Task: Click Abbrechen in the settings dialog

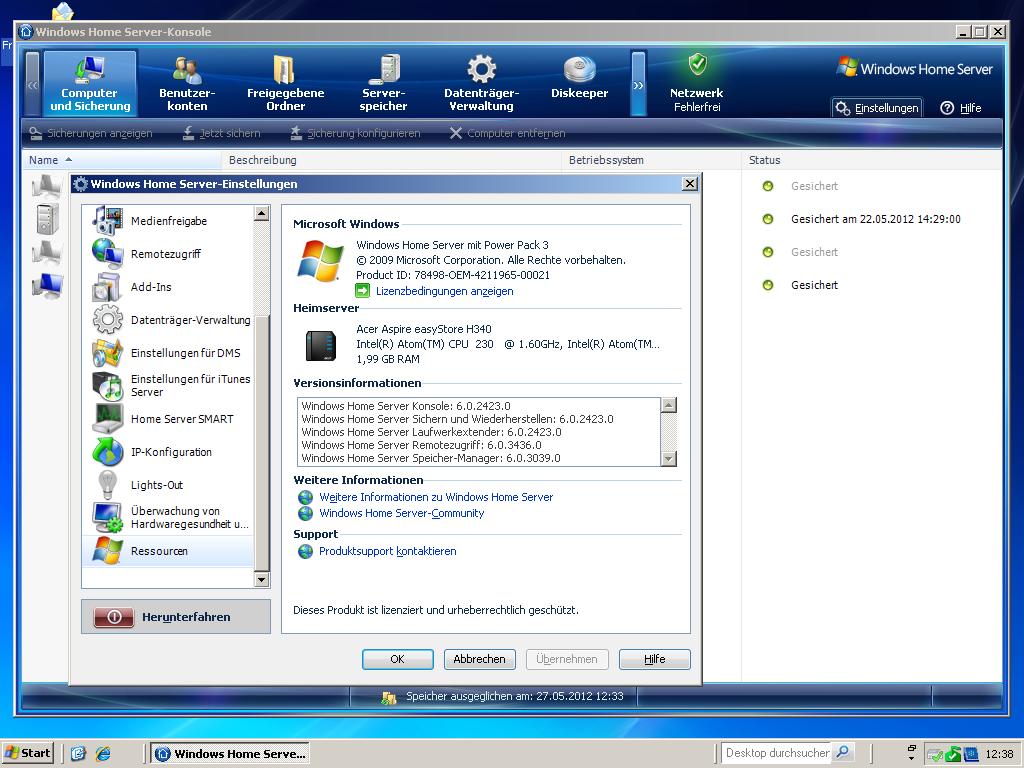Action: point(479,659)
